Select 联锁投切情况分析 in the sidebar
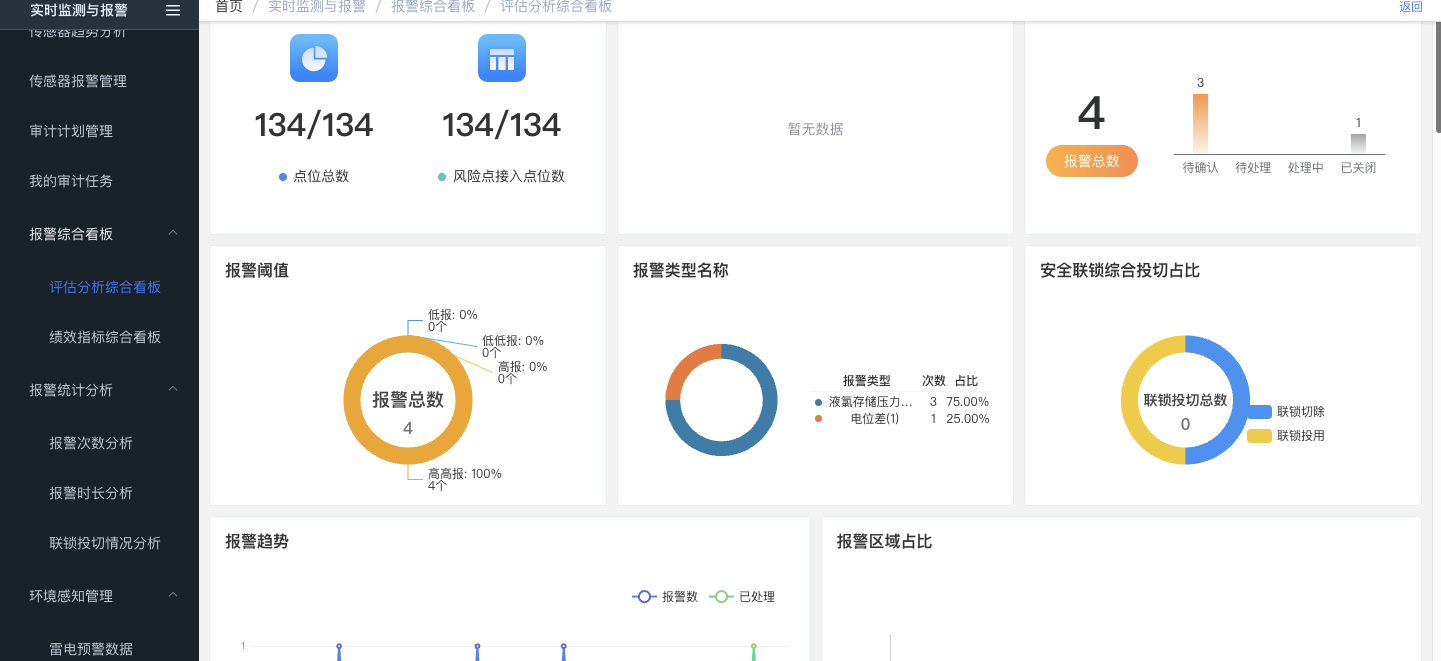This screenshot has width=1441, height=661. click(105, 543)
